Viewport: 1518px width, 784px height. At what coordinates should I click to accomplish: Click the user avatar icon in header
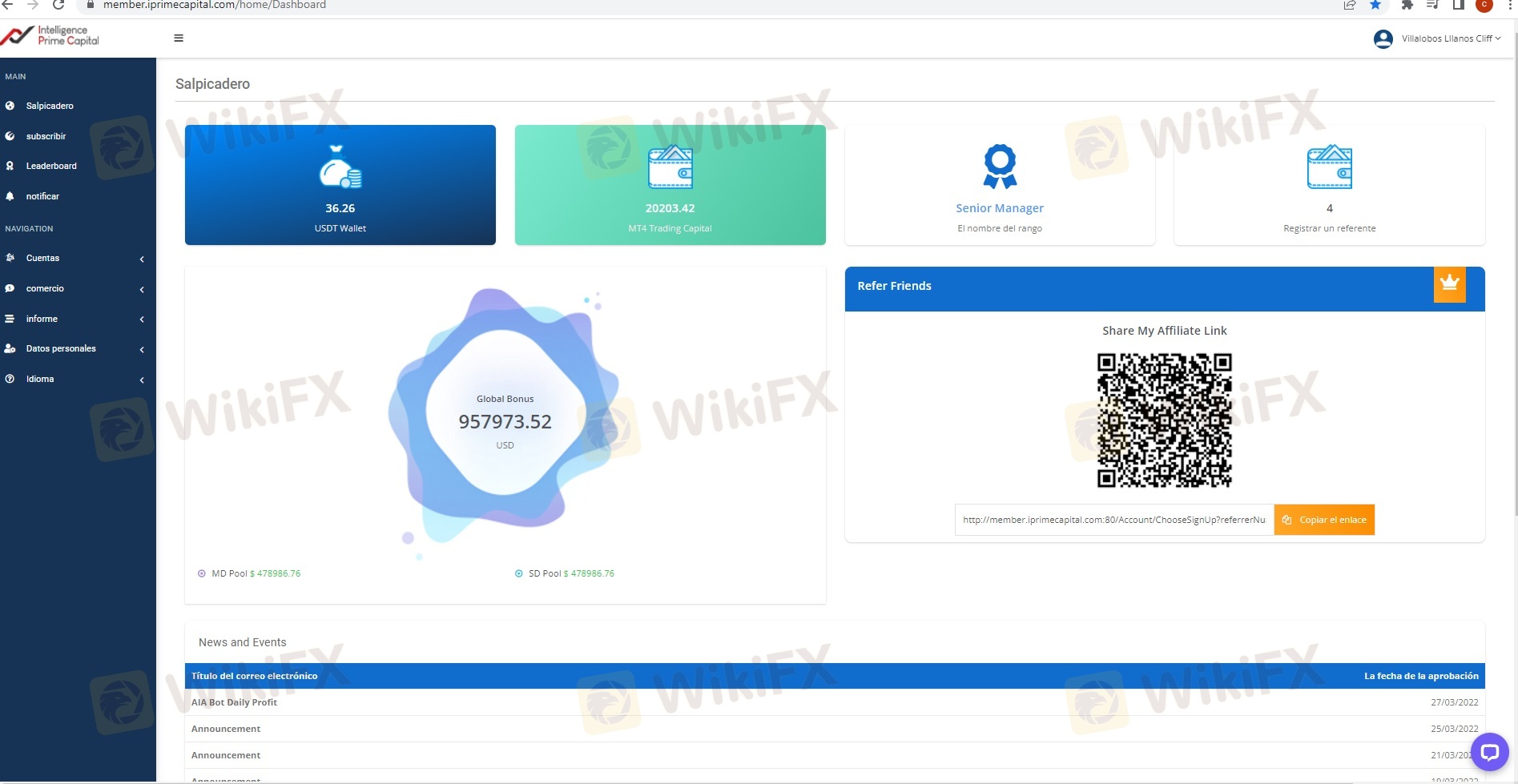click(x=1383, y=38)
